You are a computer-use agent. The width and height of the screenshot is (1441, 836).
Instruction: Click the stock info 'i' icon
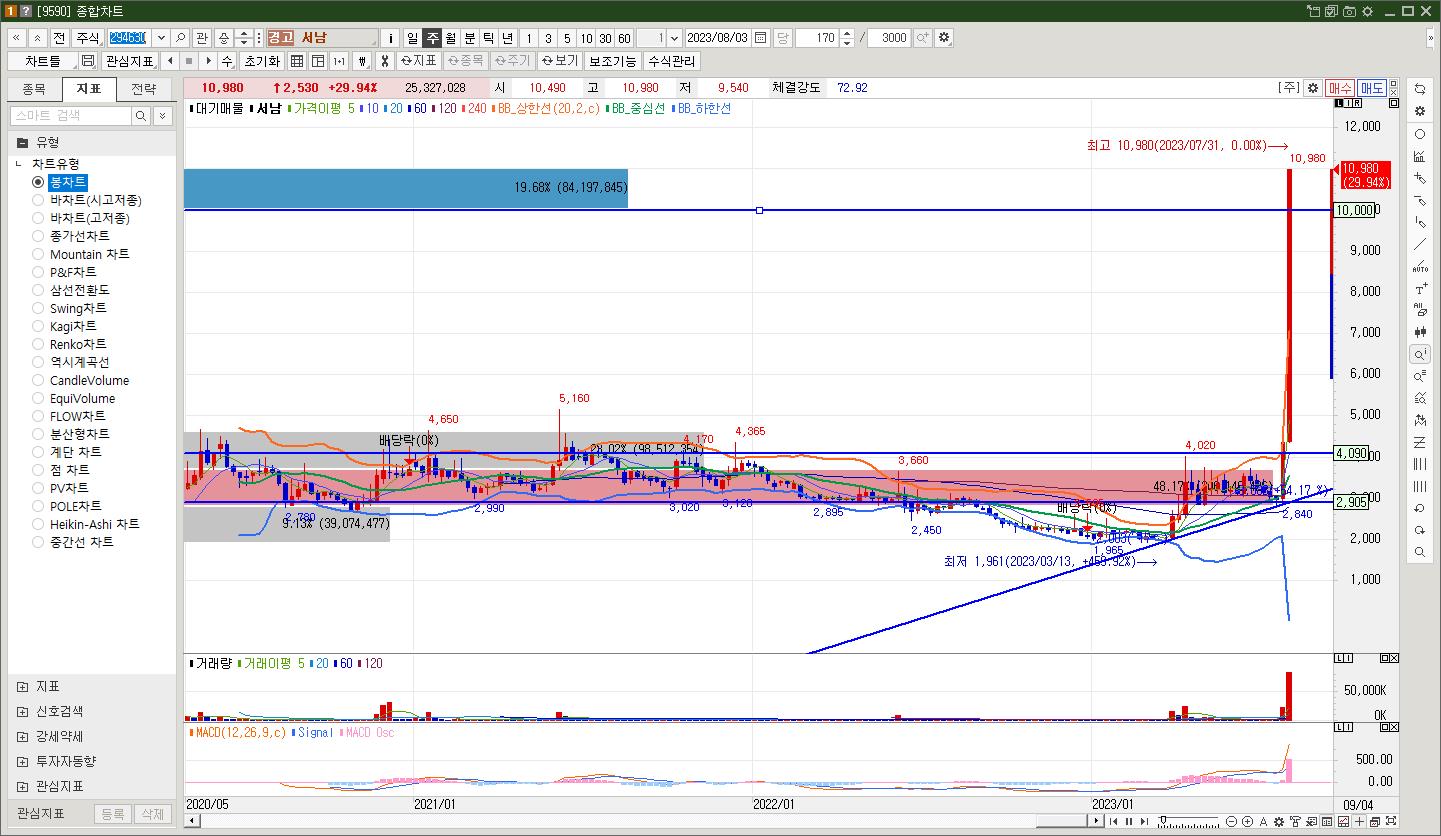tap(390, 38)
